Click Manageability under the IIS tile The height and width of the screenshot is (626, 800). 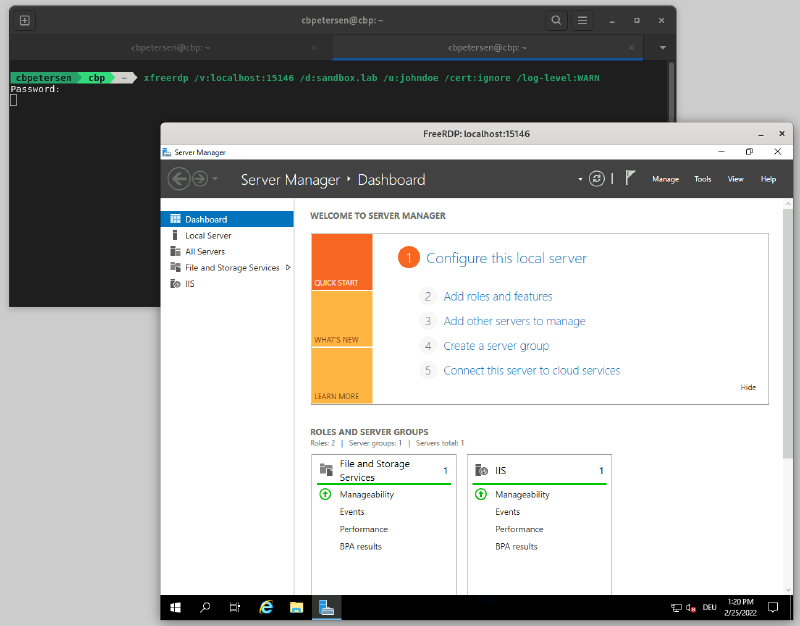tap(522, 494)
